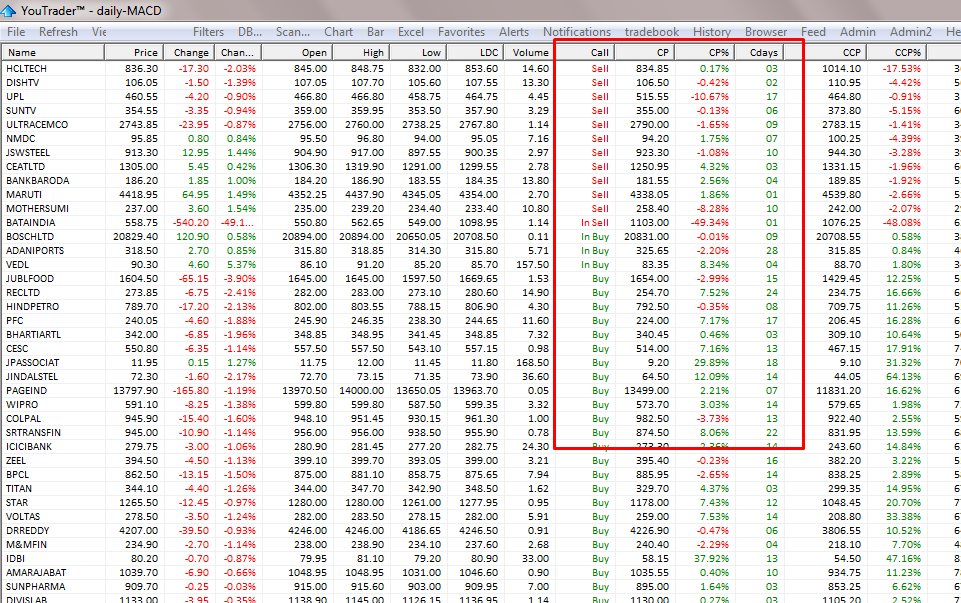
Task: Select the BOSCHLTD stock name
Action: tap(30, 237)
